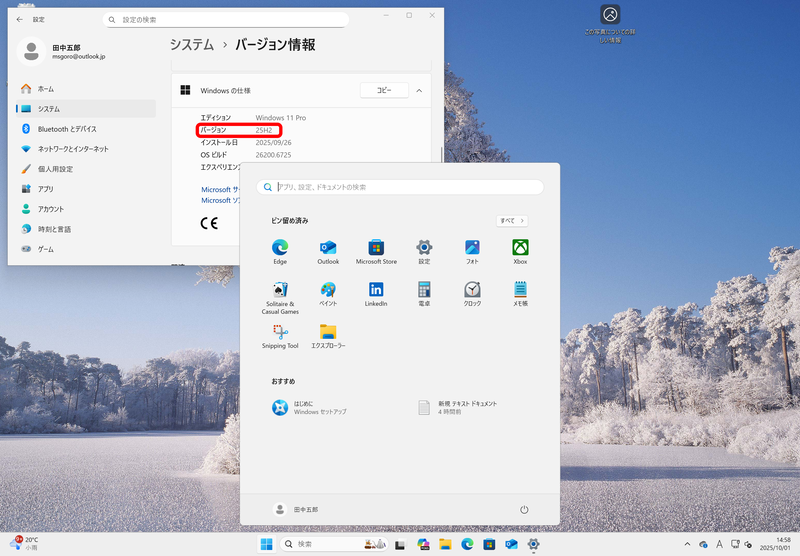Open the クロック app
This screenshot has height=556, width=800.
point(472,294)
